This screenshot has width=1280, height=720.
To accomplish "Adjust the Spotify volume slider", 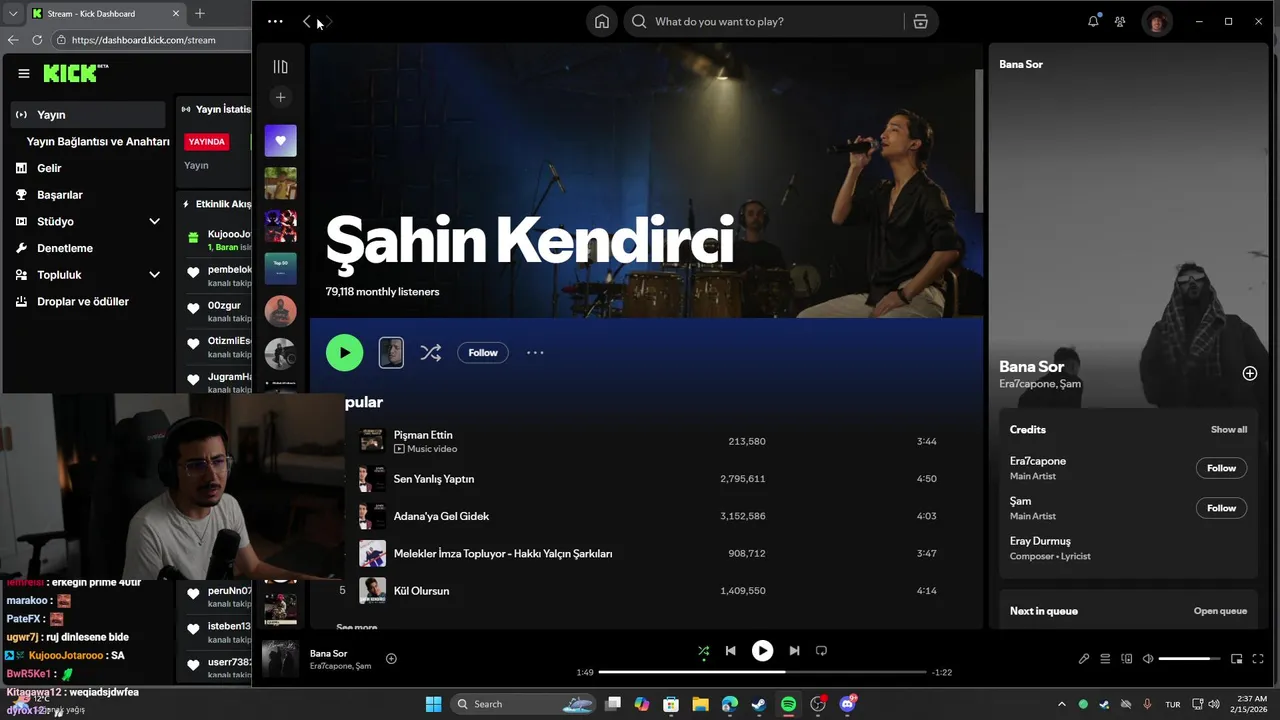I will tap(1190, 659).
